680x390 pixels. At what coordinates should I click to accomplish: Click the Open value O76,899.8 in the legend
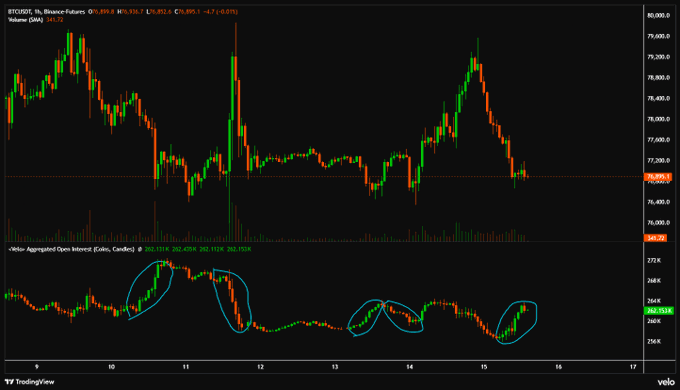pos(101,12)
